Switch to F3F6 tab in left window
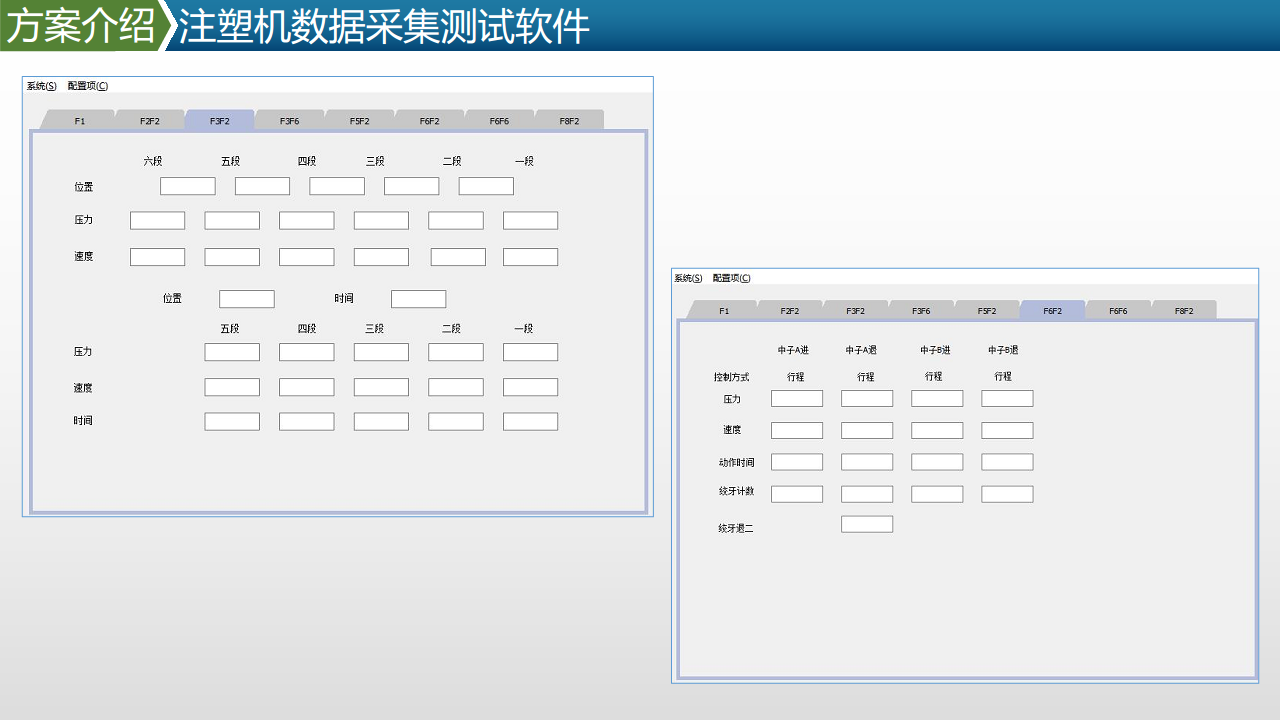 (290, 120)
